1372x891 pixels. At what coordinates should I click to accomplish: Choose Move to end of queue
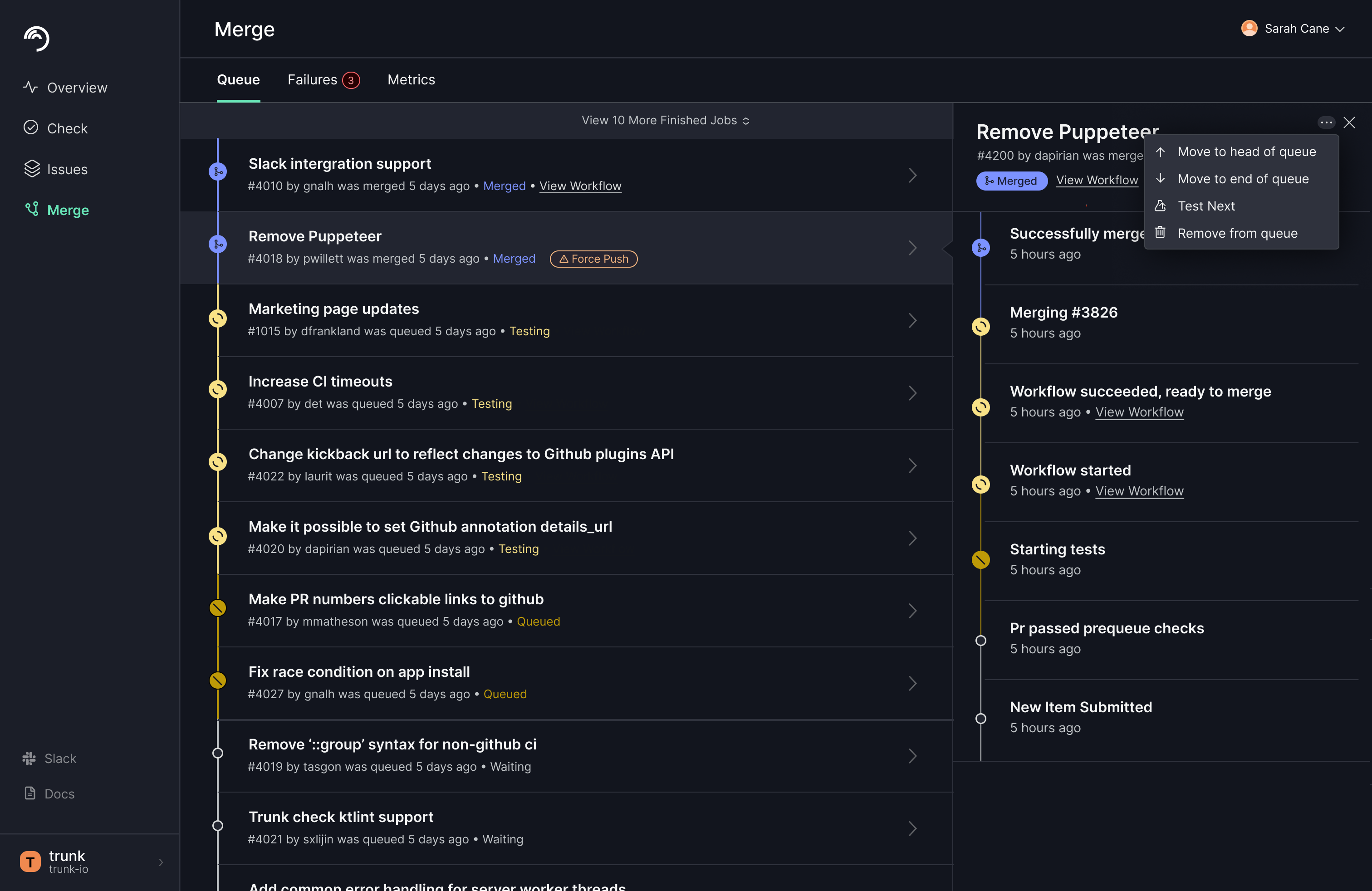point(1242,179)
